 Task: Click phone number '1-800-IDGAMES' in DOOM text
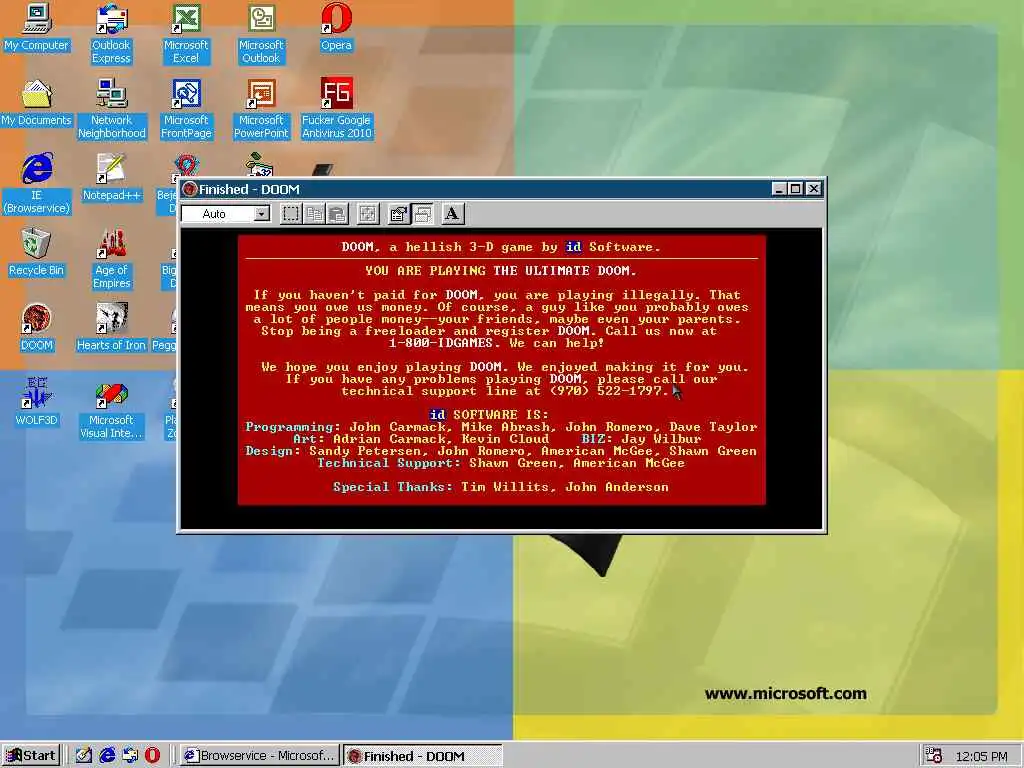[x=441, y=343]
